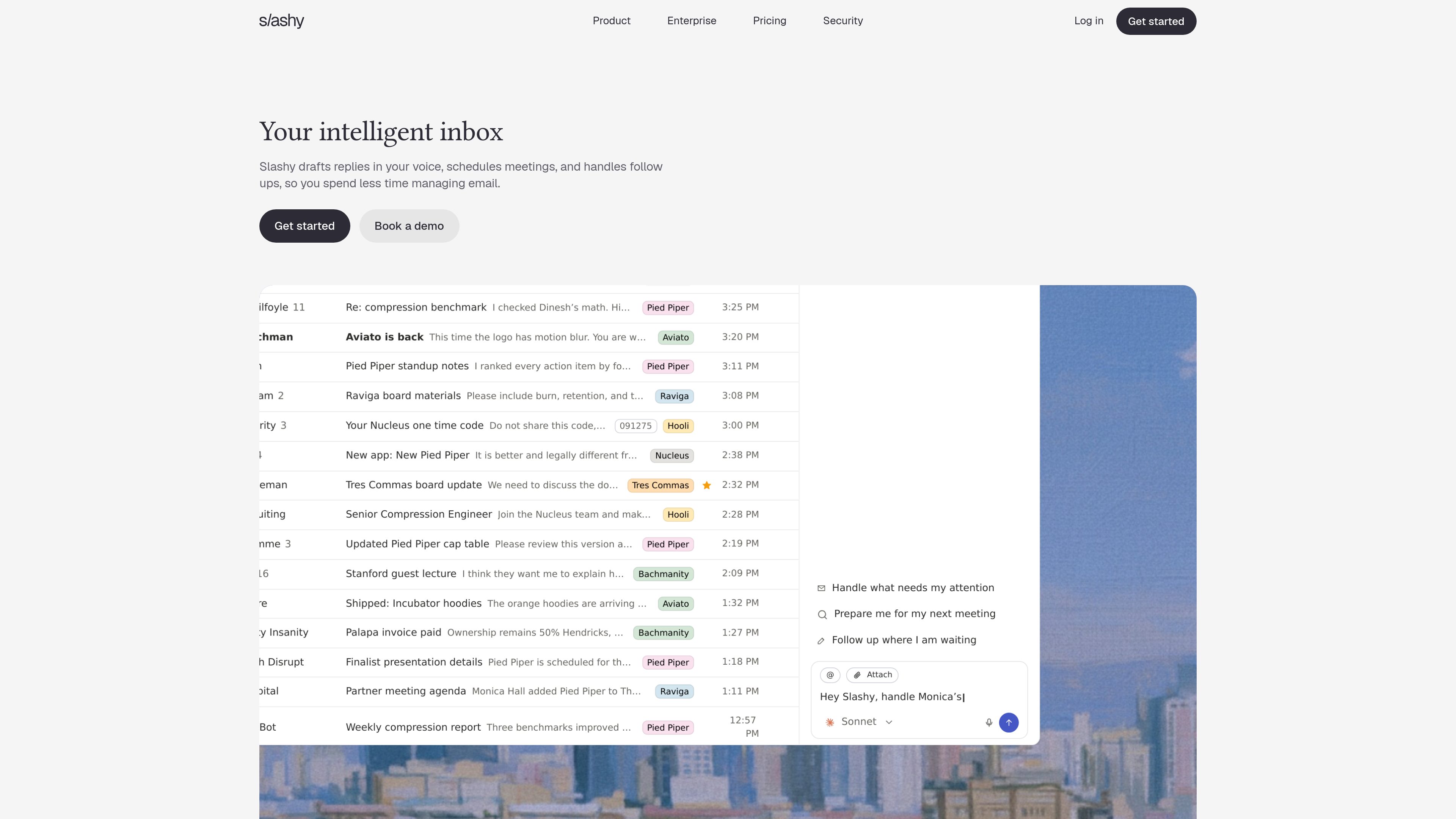Open the Stanford guest lecture email
1456x819 pixels.
point(529,574)
